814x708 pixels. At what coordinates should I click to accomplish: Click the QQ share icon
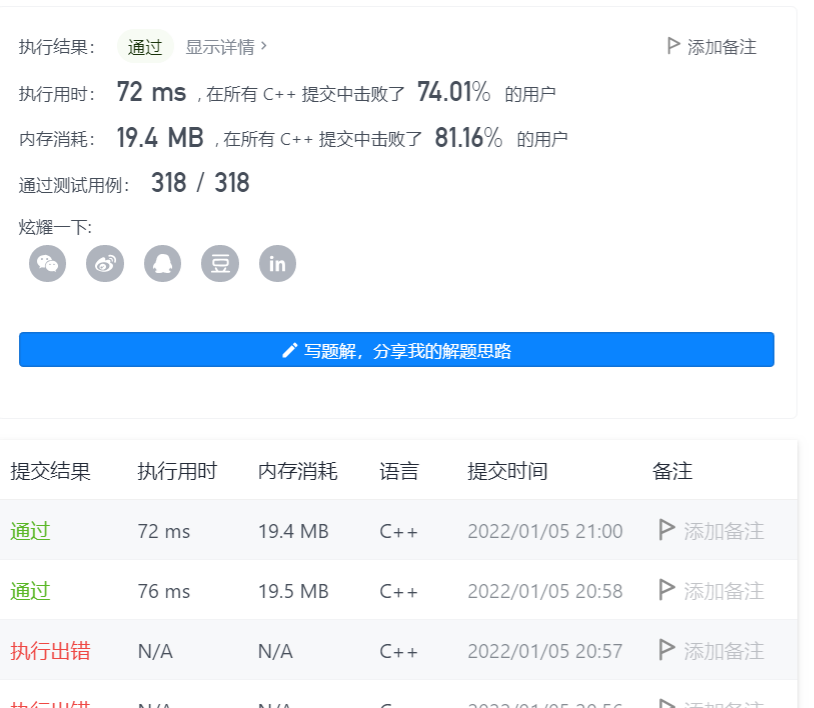(162, 263)
